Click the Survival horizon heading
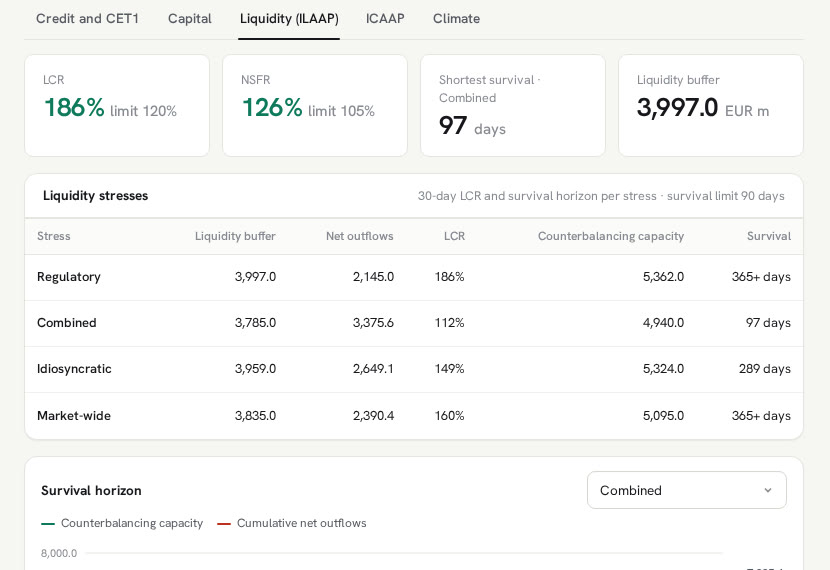Screen dimensions: 830x570 coord(91,491)
